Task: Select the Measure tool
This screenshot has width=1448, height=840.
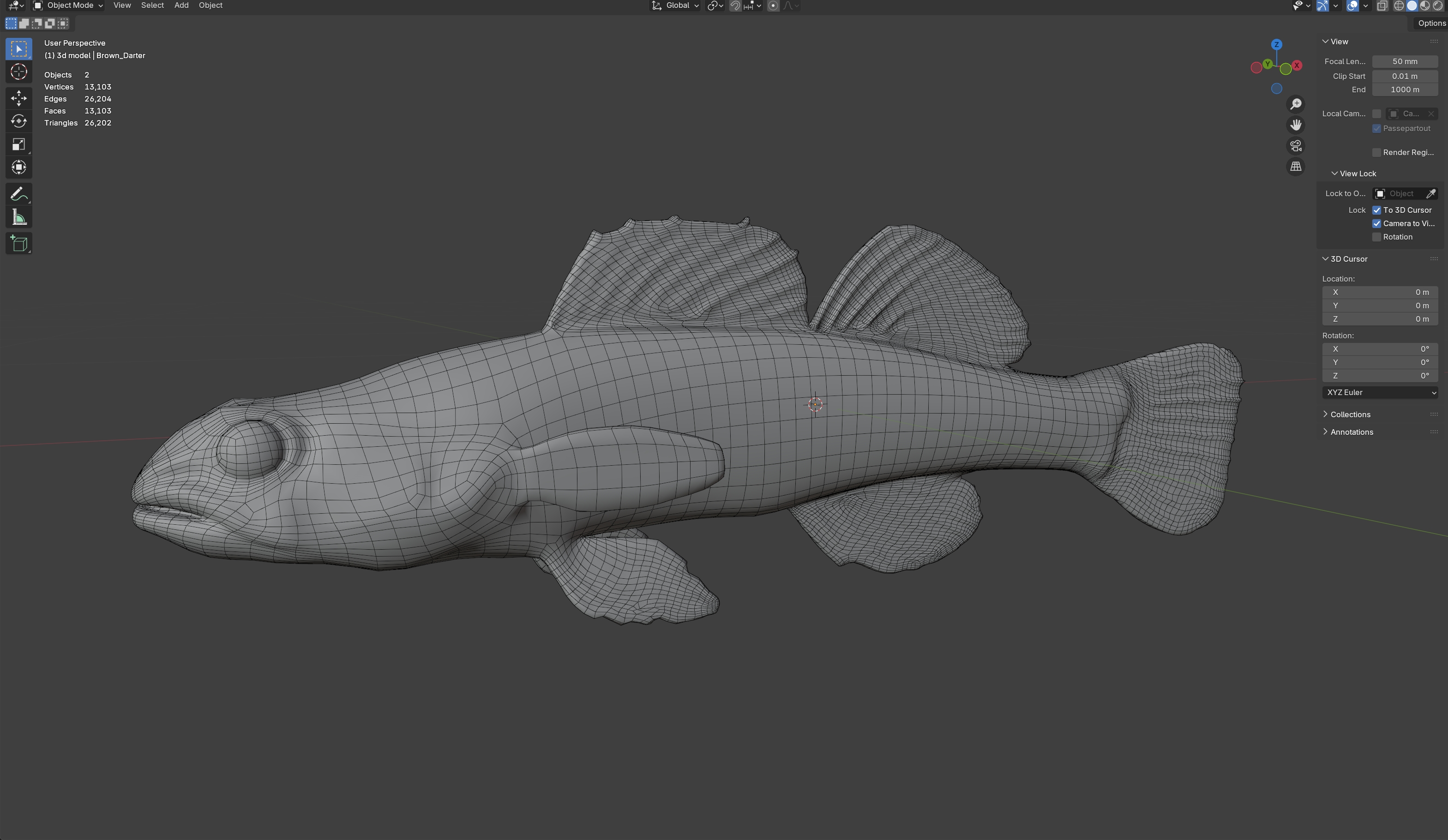Action: [x=18, y=217]
